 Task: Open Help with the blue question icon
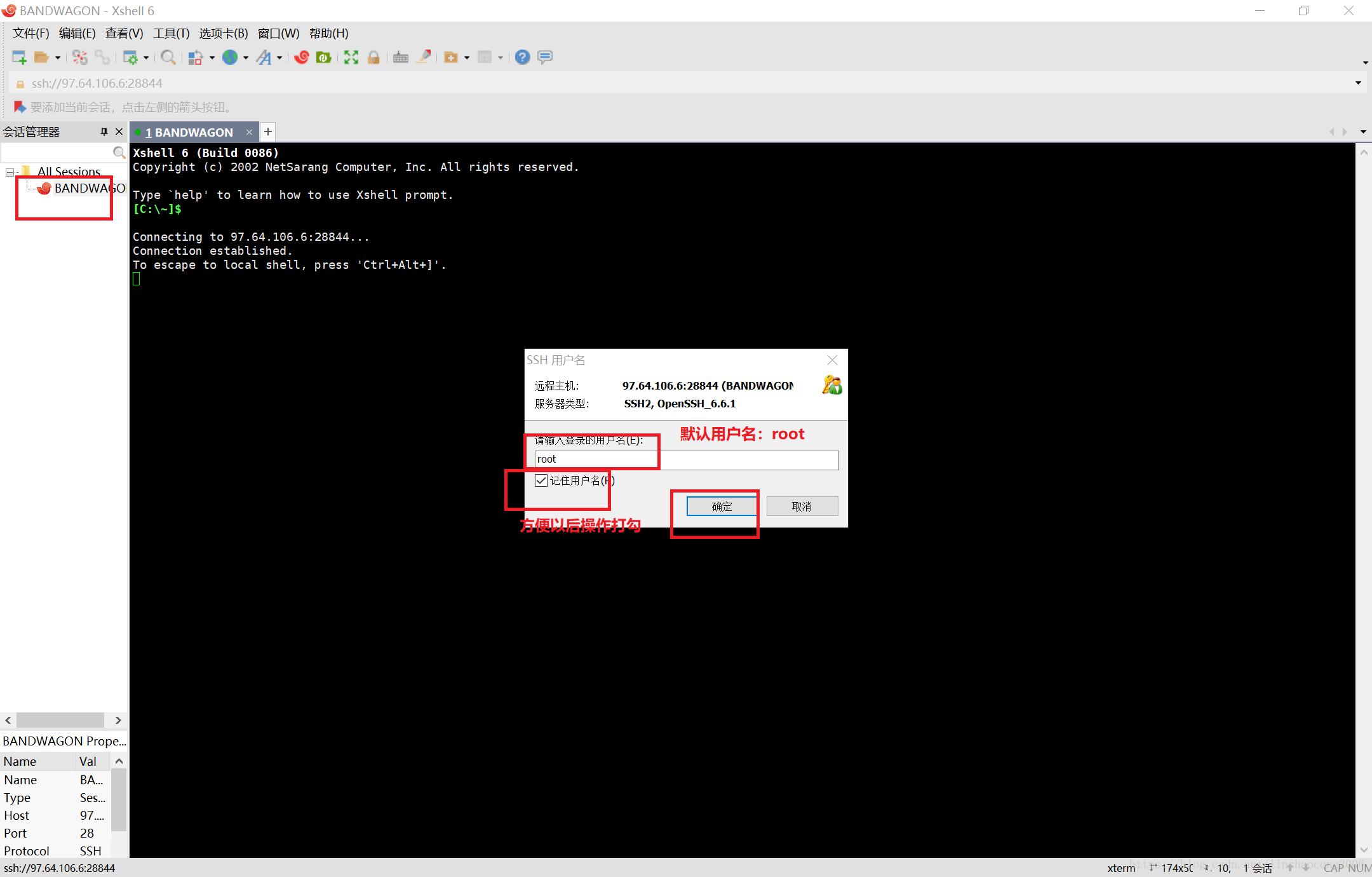522,58
